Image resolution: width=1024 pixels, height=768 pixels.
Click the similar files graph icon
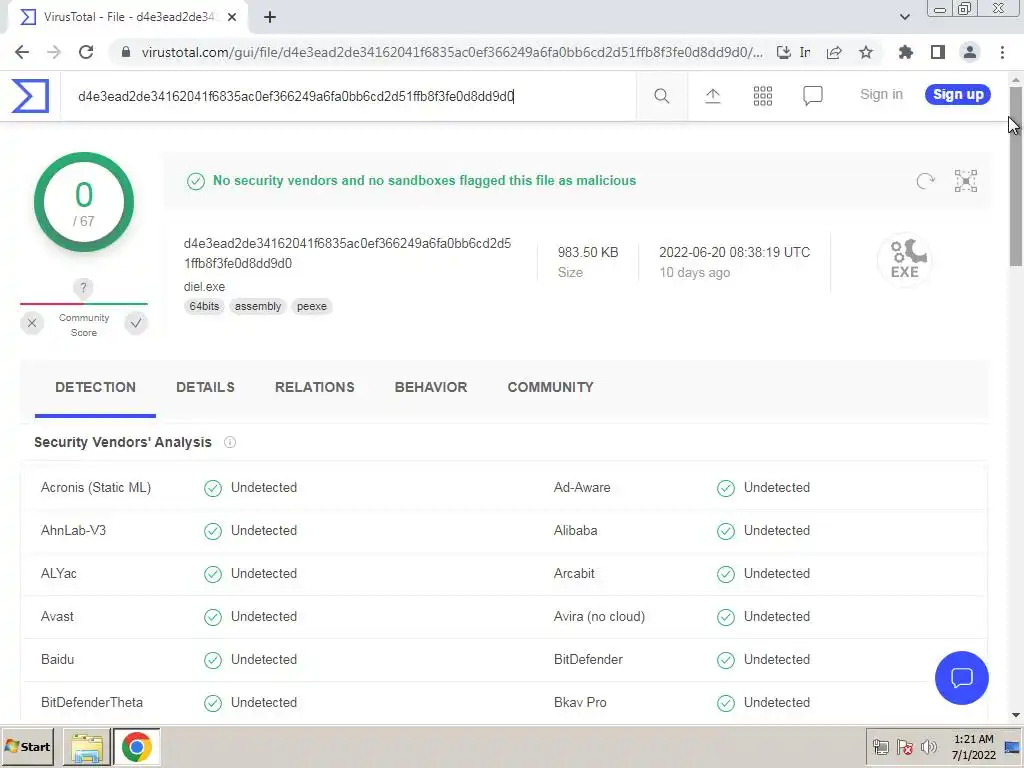point(965,181)
